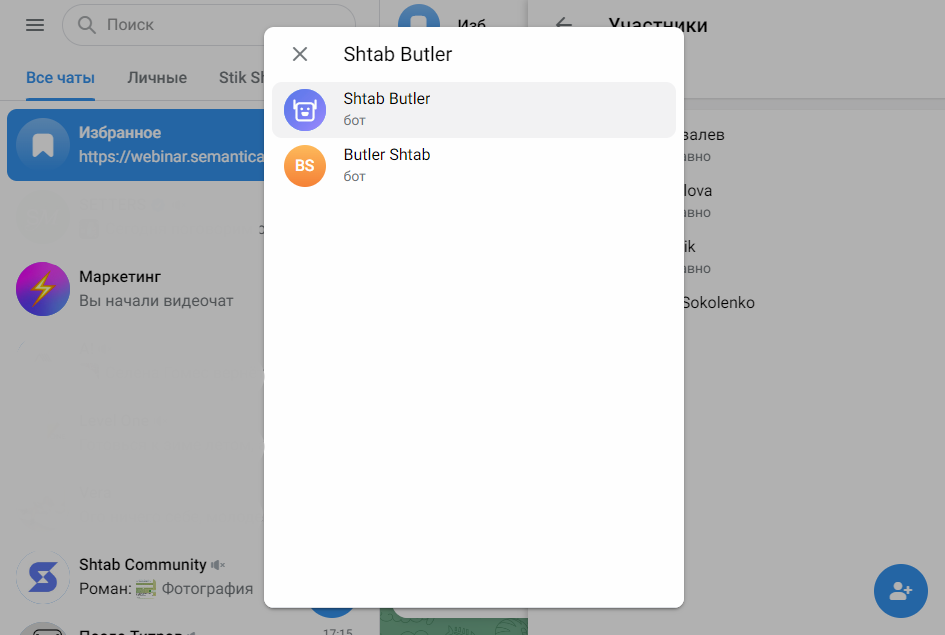The image size is (945, 635).
Task: Click the magnifier search icon
Action: (x=87, y=25)
